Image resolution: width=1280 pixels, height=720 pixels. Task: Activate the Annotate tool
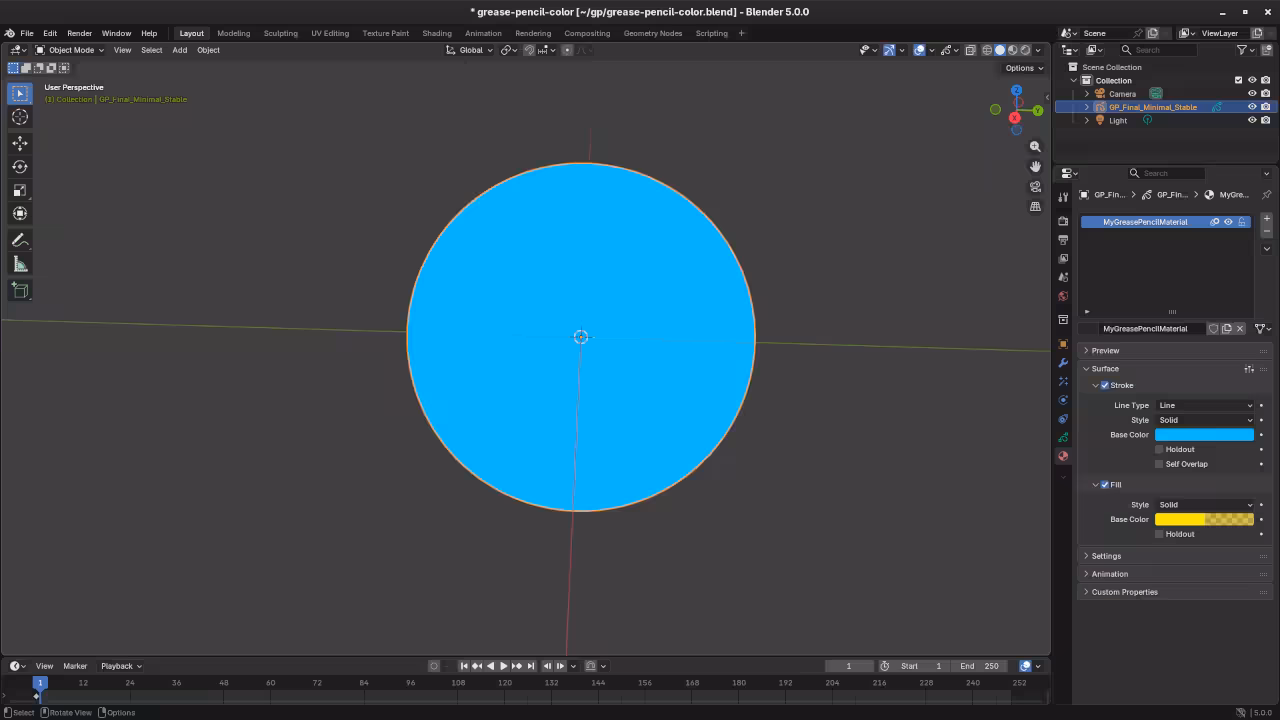point(20,240)
